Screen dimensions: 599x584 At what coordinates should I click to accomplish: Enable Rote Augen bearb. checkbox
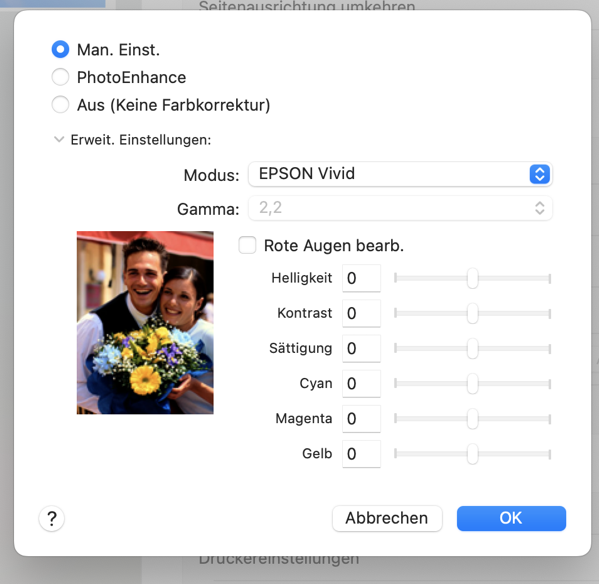tap(247, 245)
